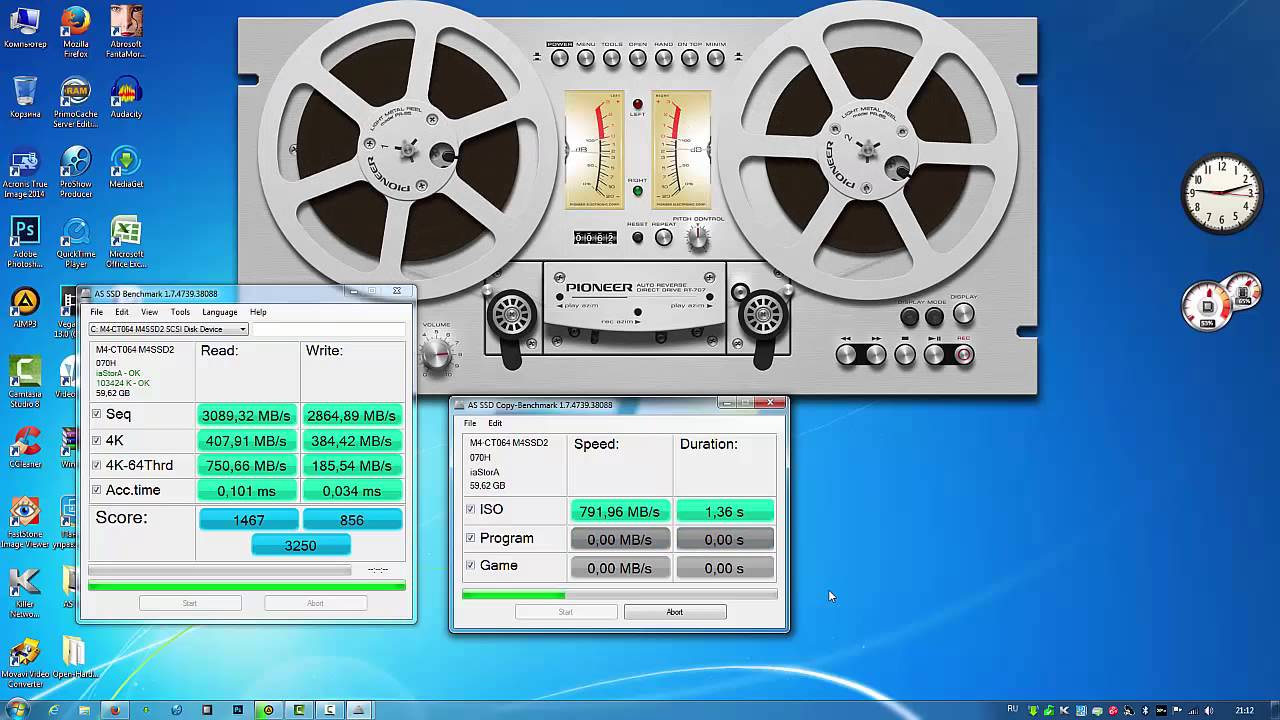This screenshot has width=1280, height=720.
Task: Launch CCleaner desktop shortcut
Action: tap(25, 448)
